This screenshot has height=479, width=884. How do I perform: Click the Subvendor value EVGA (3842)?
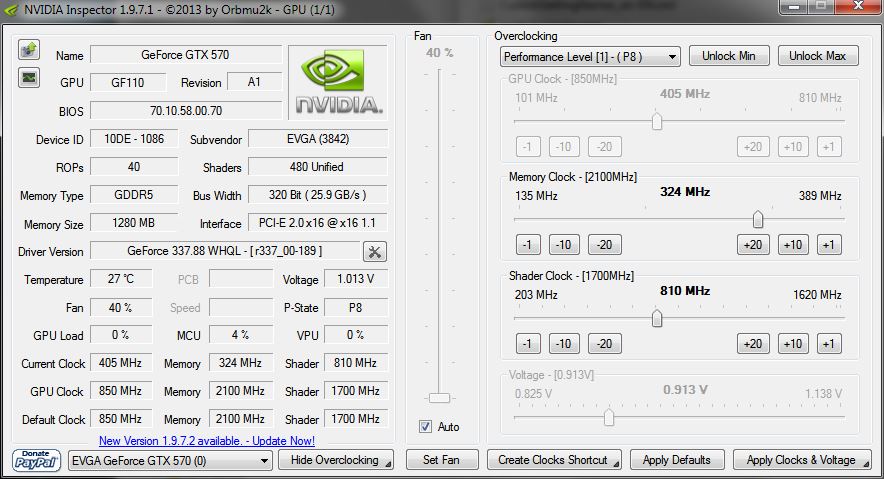(318, 139)
